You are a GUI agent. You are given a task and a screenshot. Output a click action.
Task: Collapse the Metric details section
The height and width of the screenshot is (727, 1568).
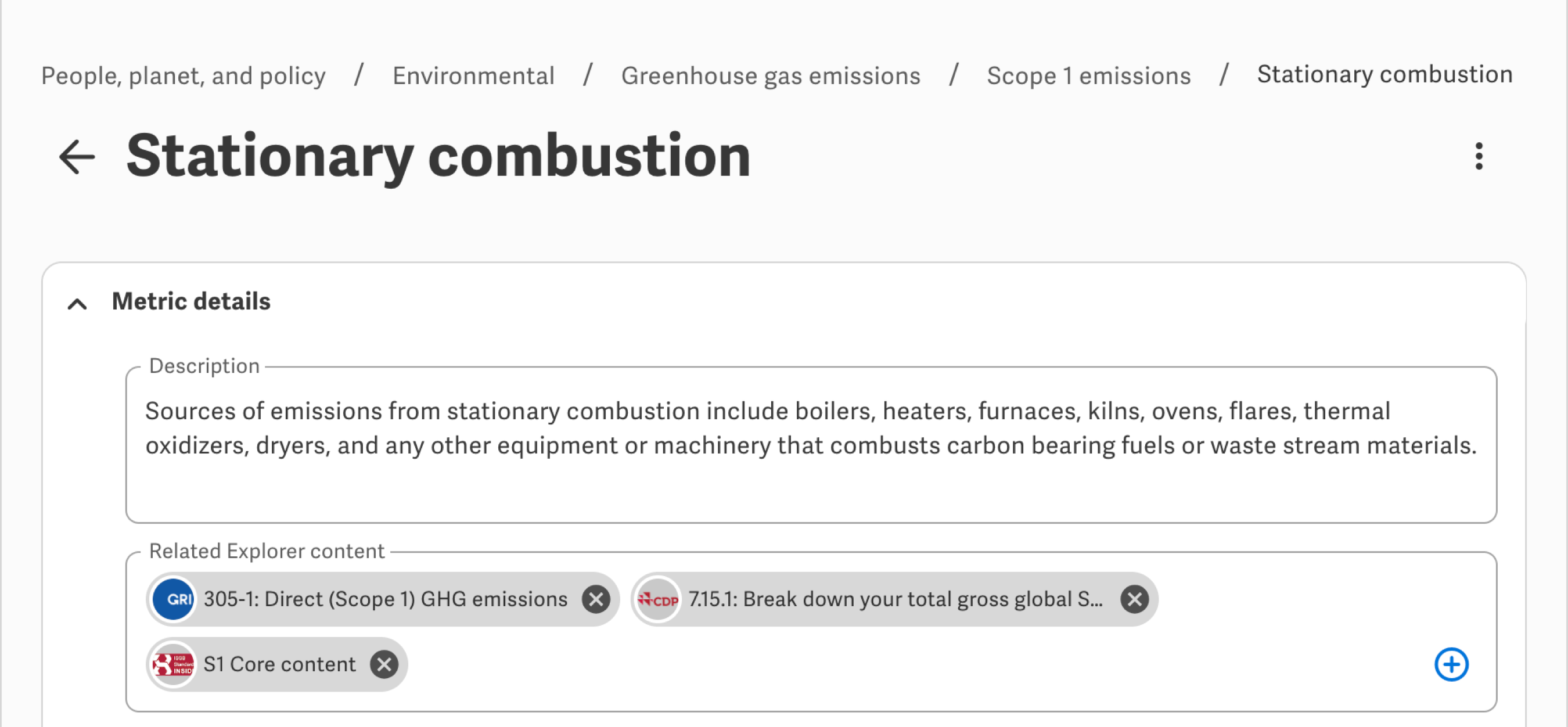pos(77,303)
